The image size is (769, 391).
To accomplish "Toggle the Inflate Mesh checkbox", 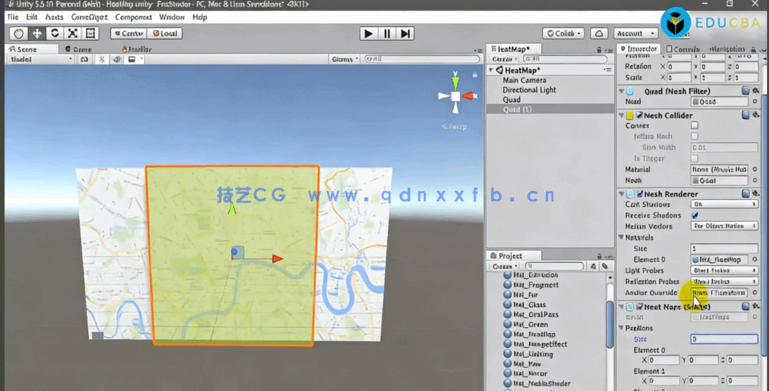I will [x=694, y=136].
